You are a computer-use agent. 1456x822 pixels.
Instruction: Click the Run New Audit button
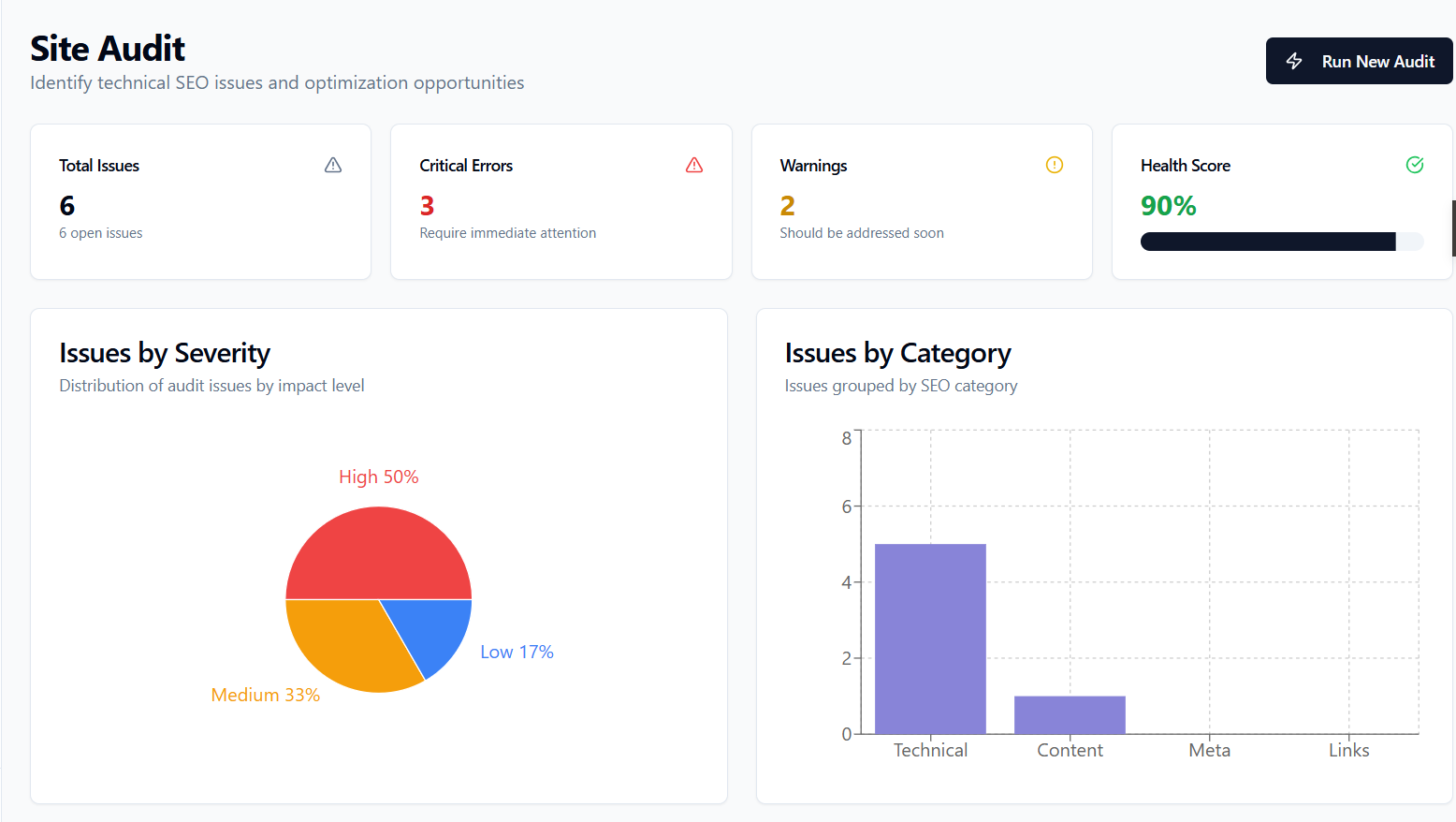click(x=1359, y=61)
